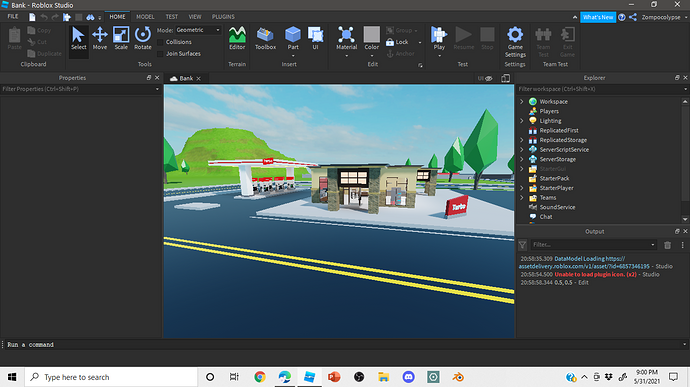Insert a new Part
The image size is (690, 387).
click(293, 39)
